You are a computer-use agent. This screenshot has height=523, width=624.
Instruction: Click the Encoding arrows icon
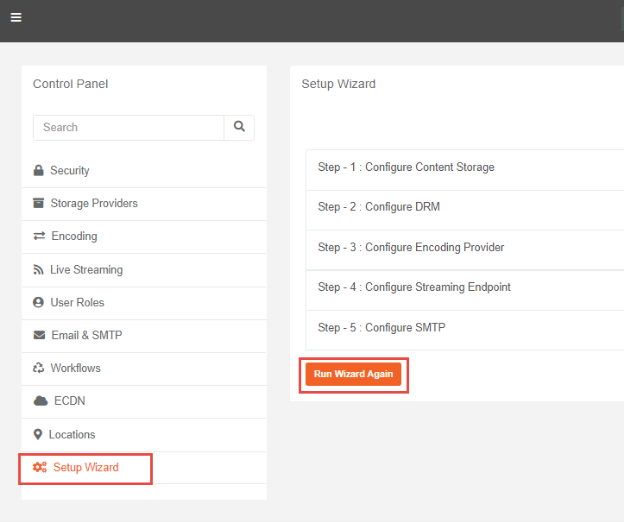point(39,237)
